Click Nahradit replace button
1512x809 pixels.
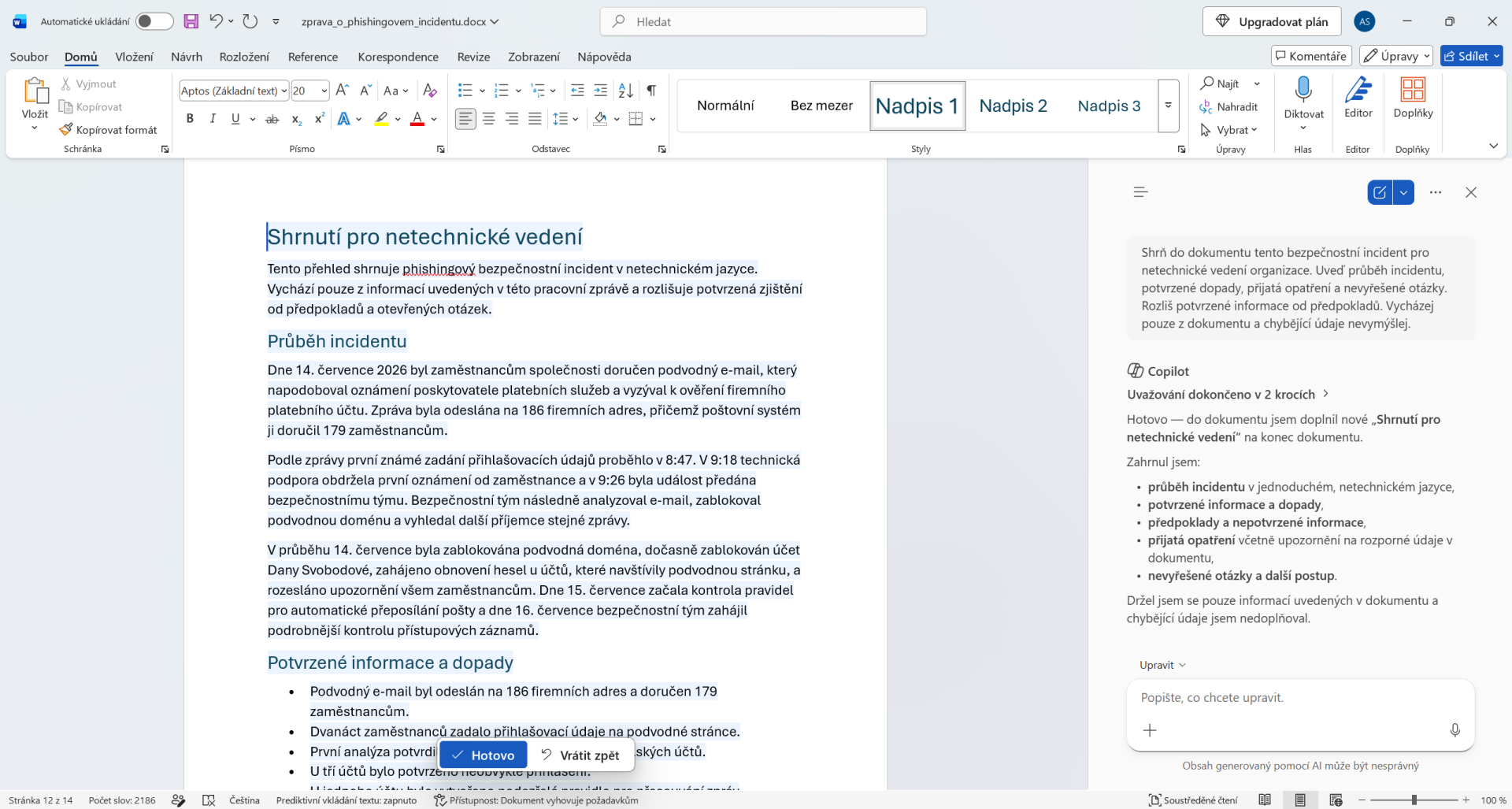pos(1228,106)
